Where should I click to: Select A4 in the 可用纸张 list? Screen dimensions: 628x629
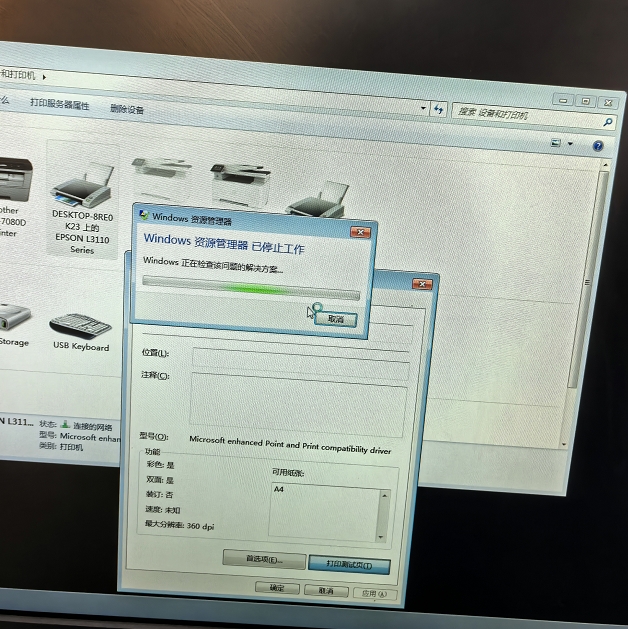(279, 489)
